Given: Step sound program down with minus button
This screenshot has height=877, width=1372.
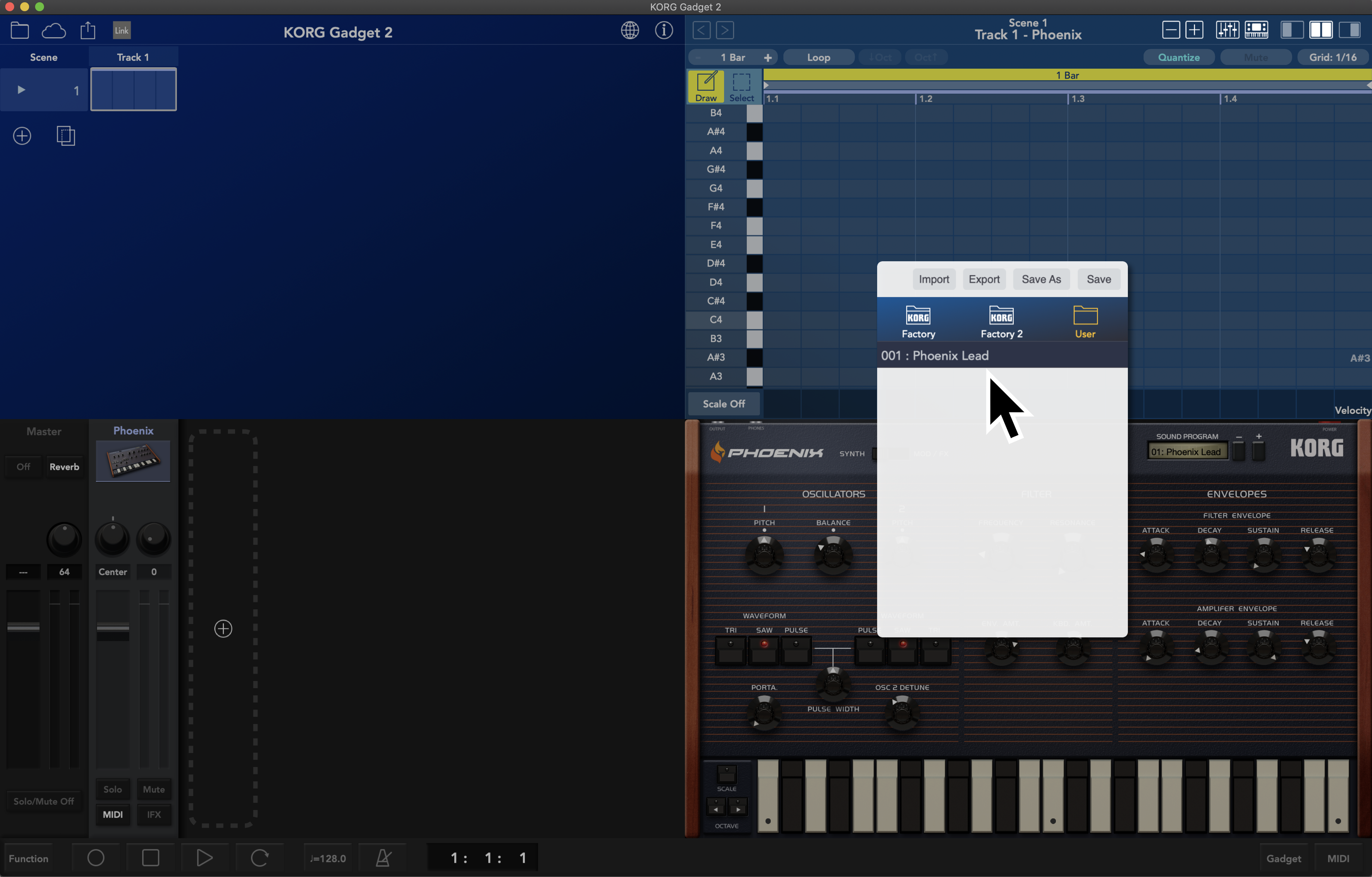Looking at the screenshot, I should [x=1239, y=451].
